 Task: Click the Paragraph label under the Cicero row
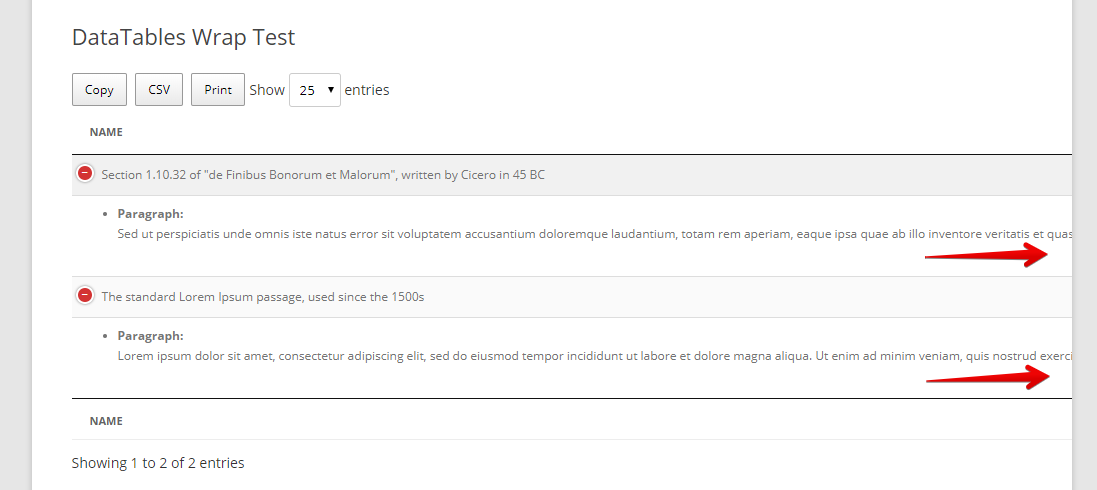pos(150,214)
